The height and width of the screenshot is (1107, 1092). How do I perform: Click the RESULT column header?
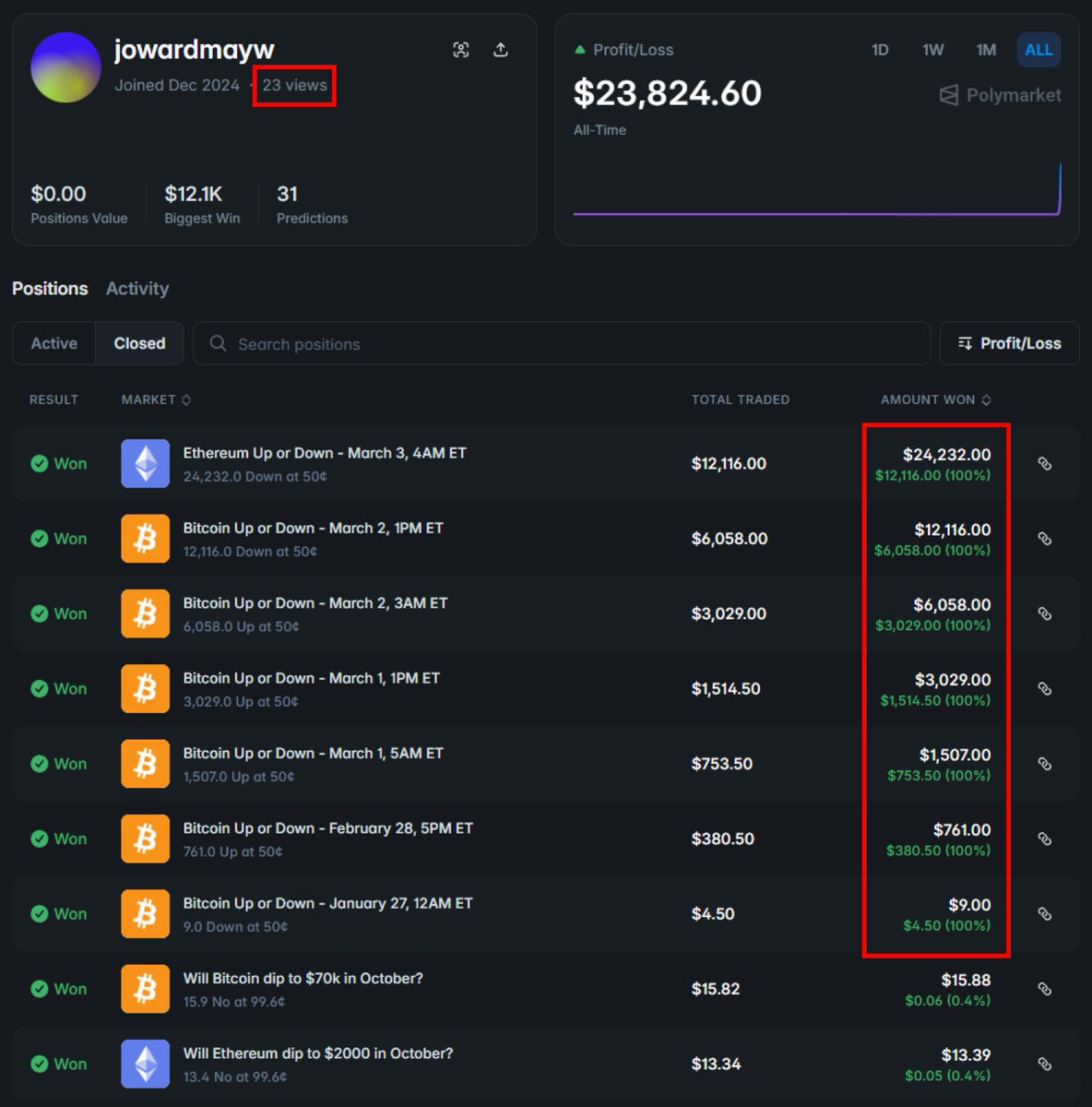53,399
